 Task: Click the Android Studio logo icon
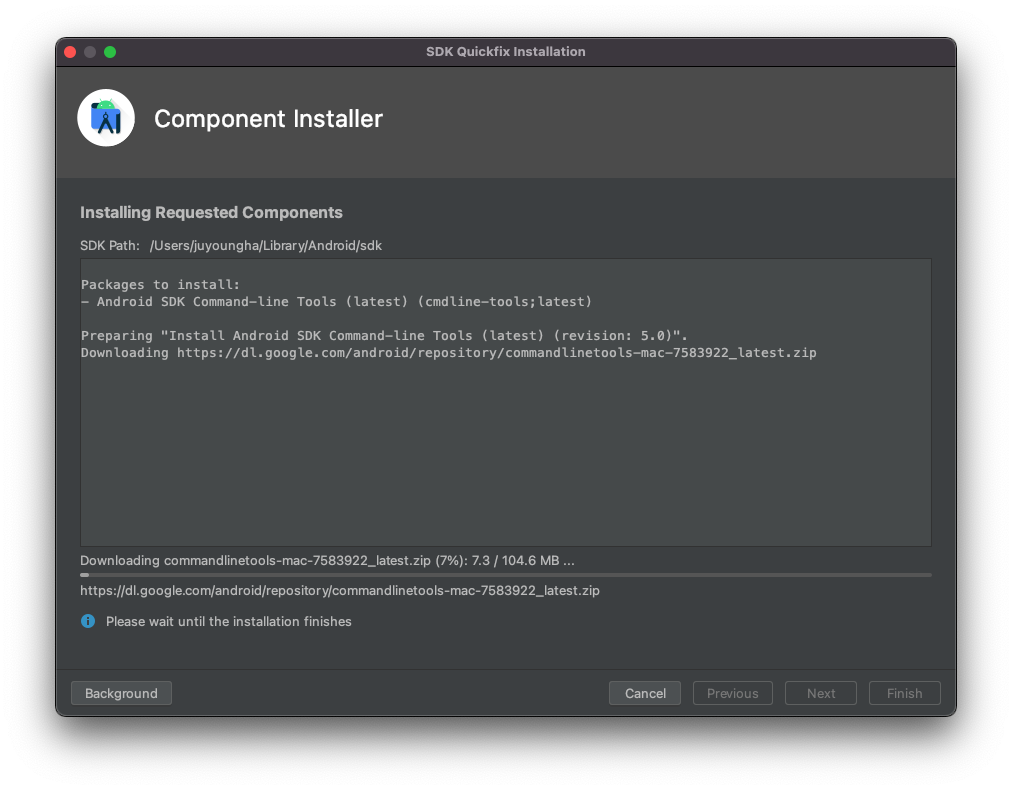click(106, 118)
